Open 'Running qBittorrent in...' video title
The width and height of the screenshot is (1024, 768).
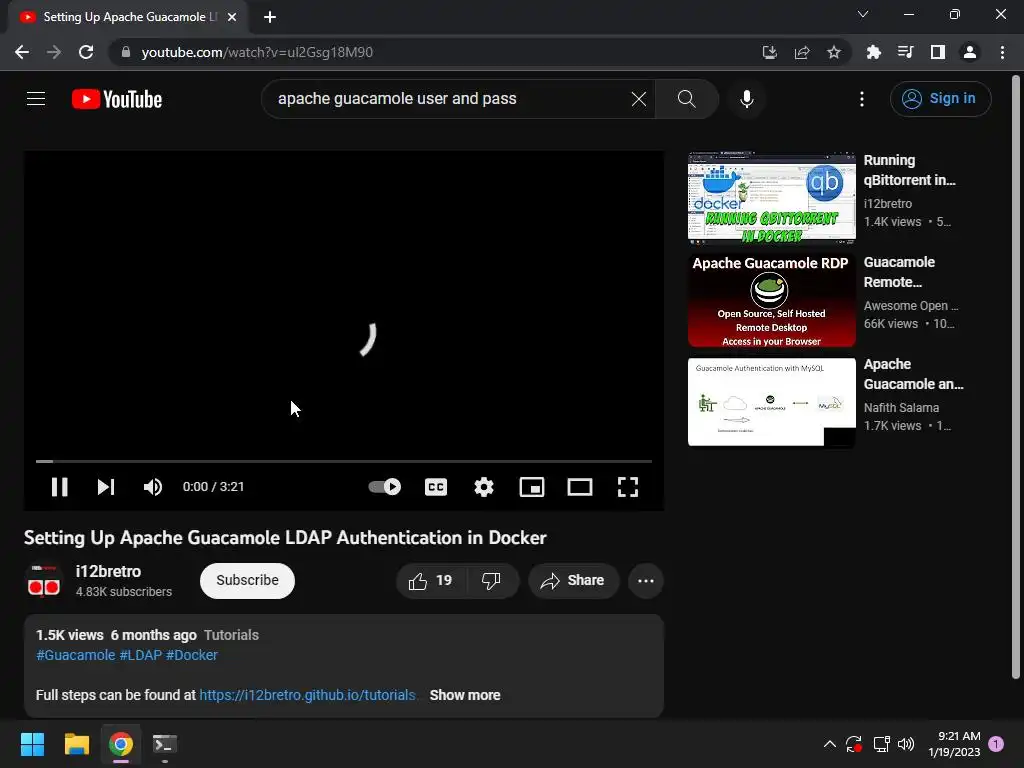(909, 170)
